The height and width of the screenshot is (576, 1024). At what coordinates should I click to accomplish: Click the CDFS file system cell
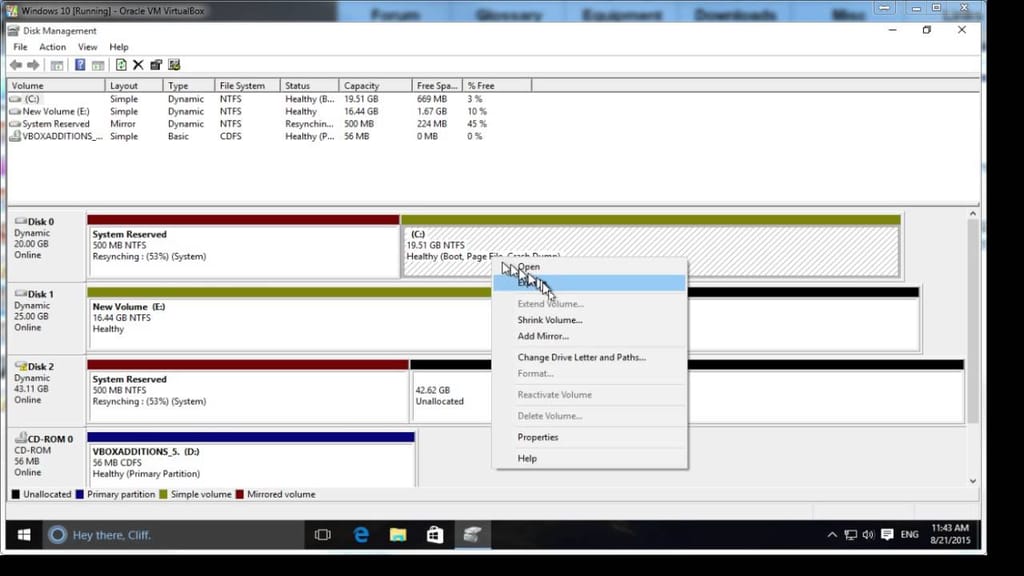coord(231,136)
